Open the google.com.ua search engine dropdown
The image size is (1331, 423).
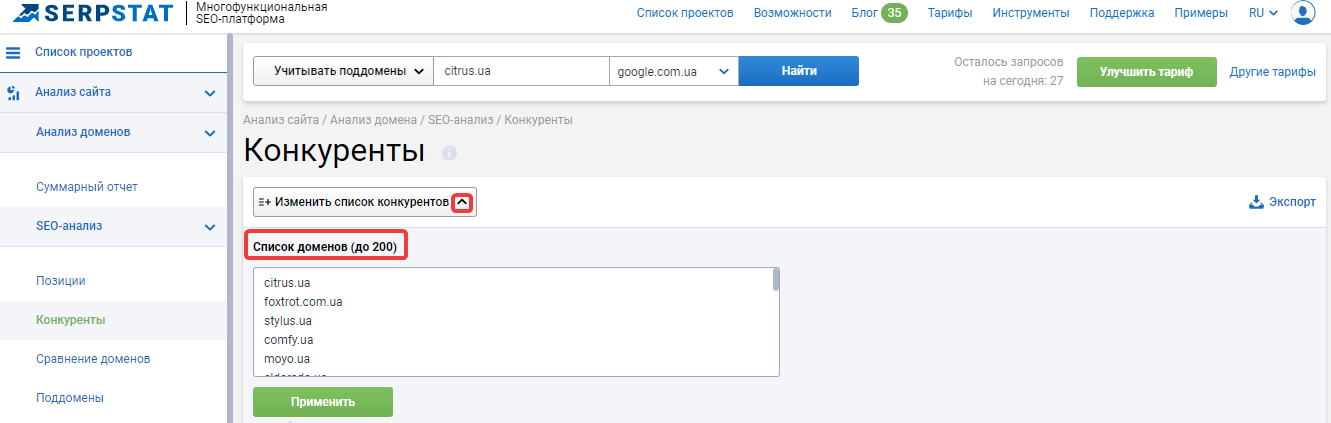coord(673,71)
